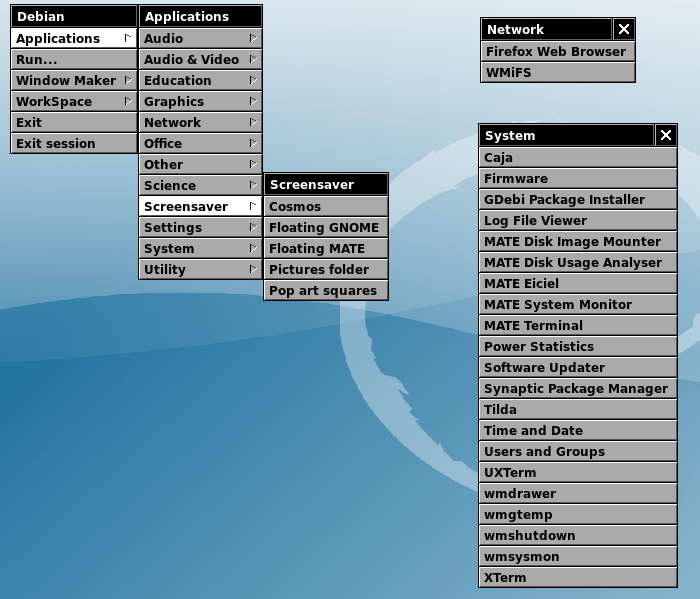Open the WorkSpace submenu
Image resolution: width=700 pixels, height=599 pixels.
pos(74,101)
